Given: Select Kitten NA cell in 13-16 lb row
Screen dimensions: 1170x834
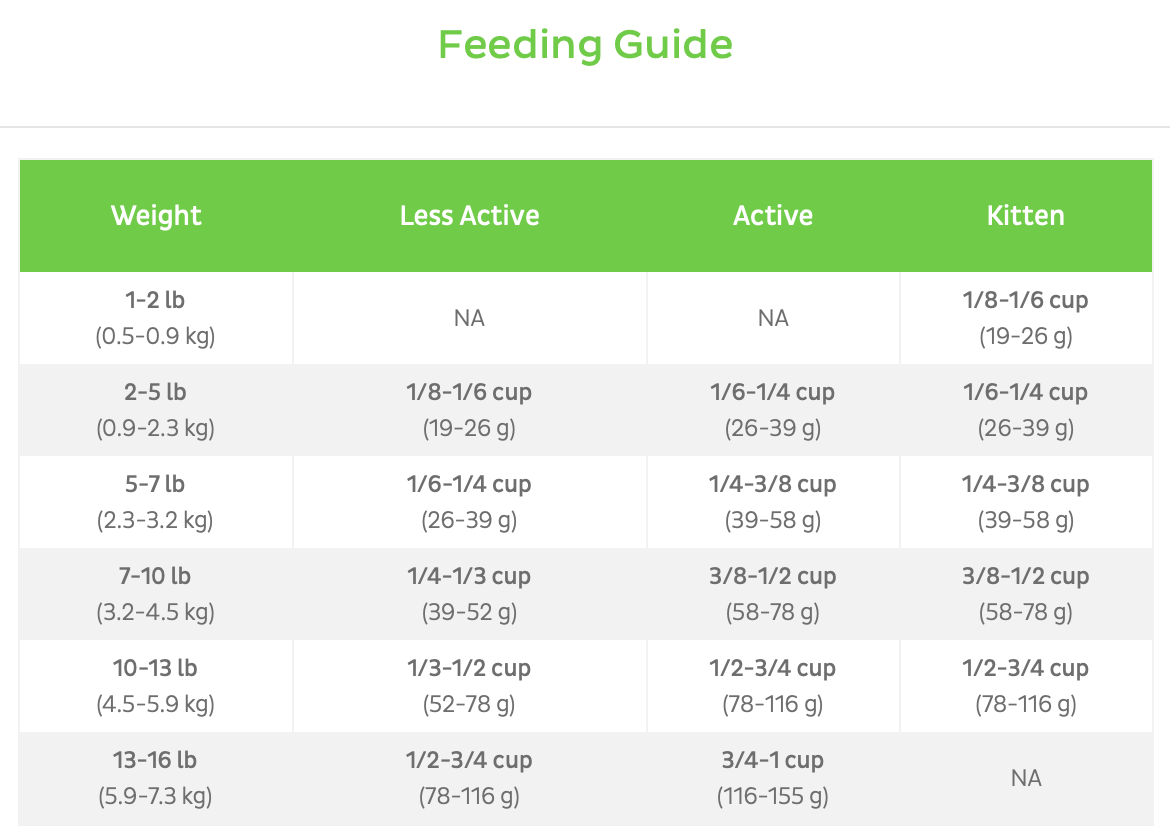Looking at the screenshot, I should pyautogui.click(x=1025, y=778).
